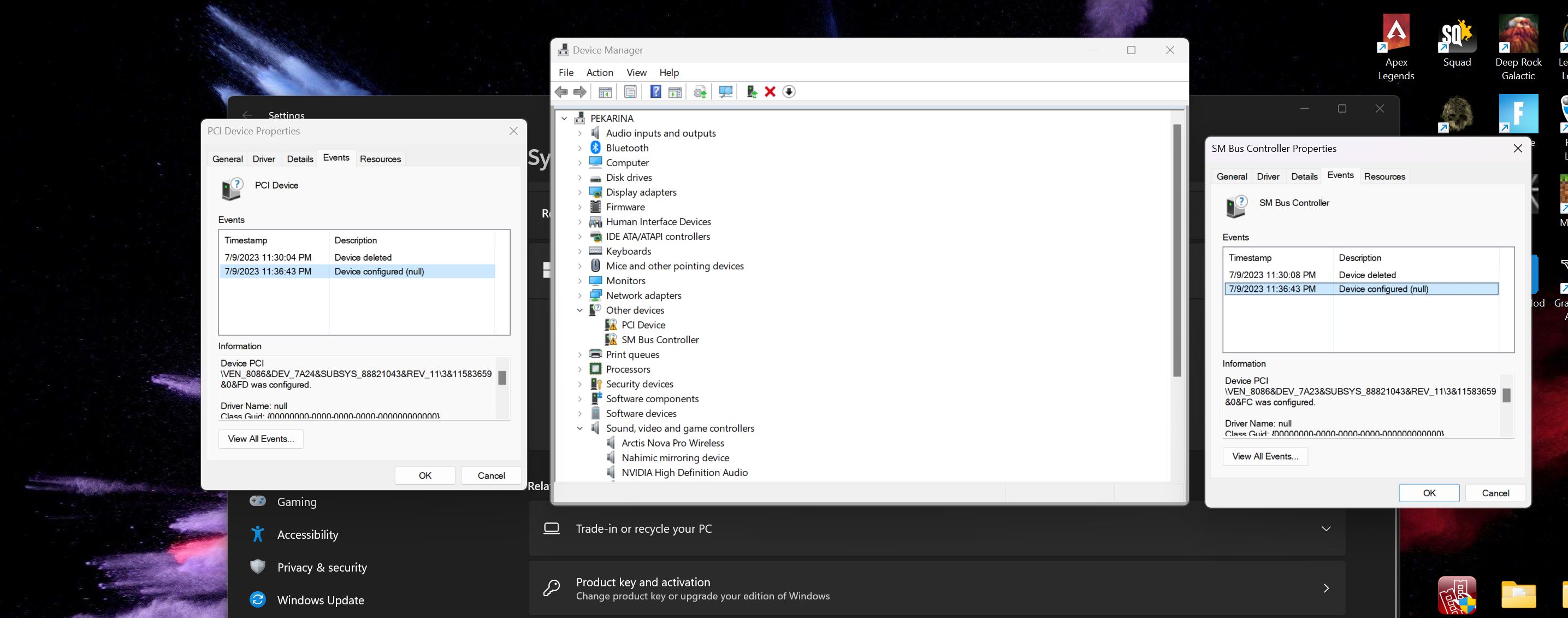Select the Events tab in SM Bus Controller Properties

pos(1340,175)
